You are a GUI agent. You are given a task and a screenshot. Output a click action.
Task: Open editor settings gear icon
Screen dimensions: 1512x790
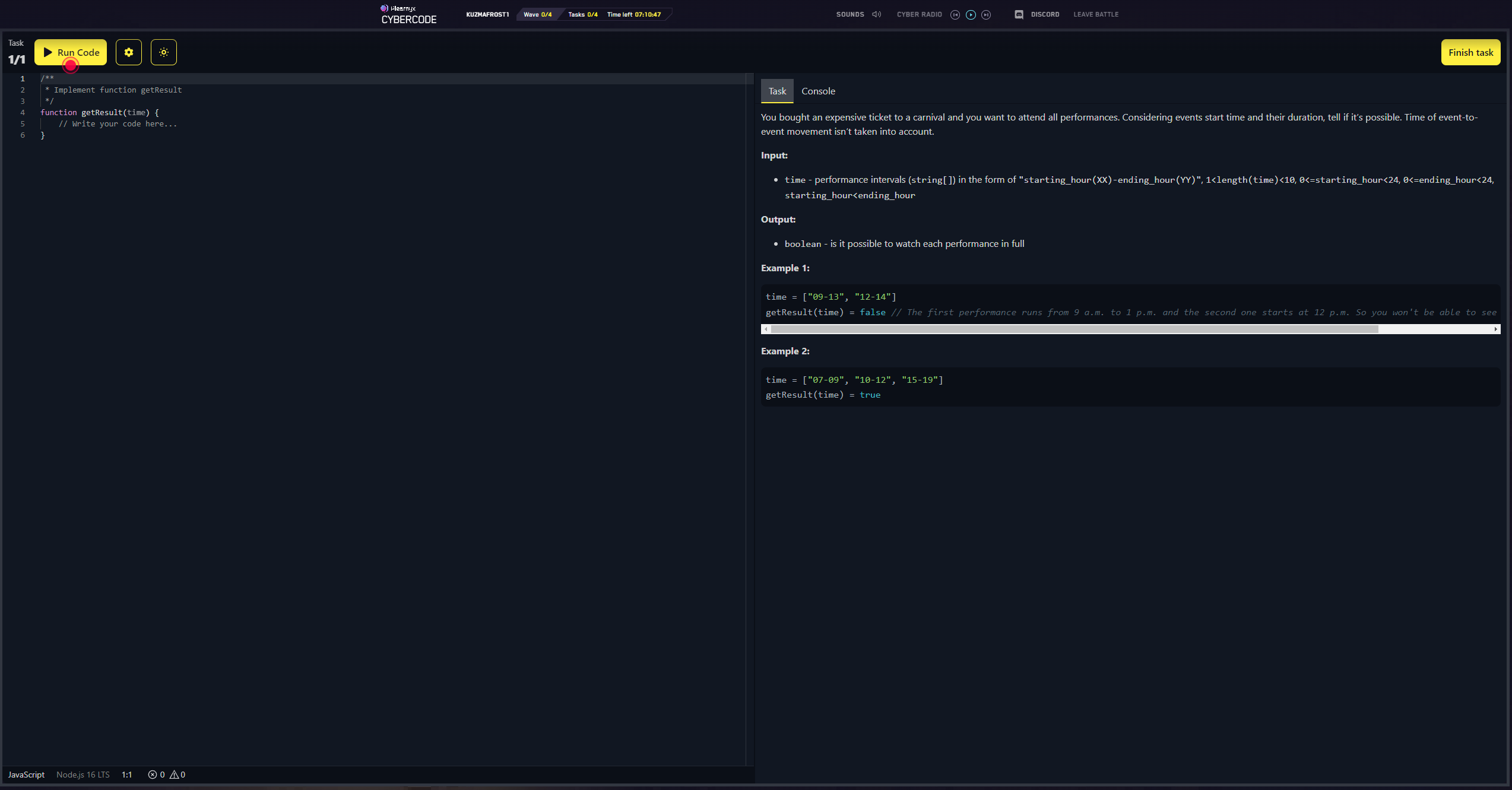click(x=129, y=52)
